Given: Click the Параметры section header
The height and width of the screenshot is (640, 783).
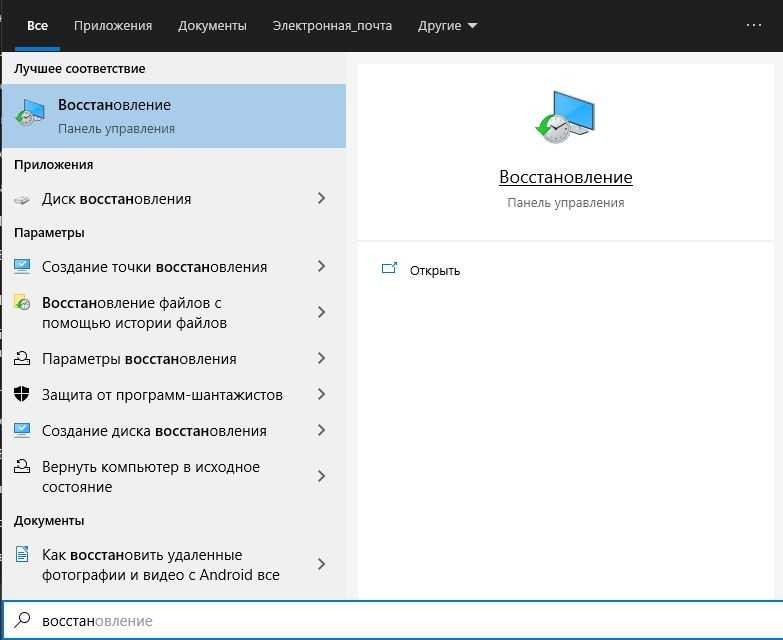Looking at the screenshot, I should [49, 233].
